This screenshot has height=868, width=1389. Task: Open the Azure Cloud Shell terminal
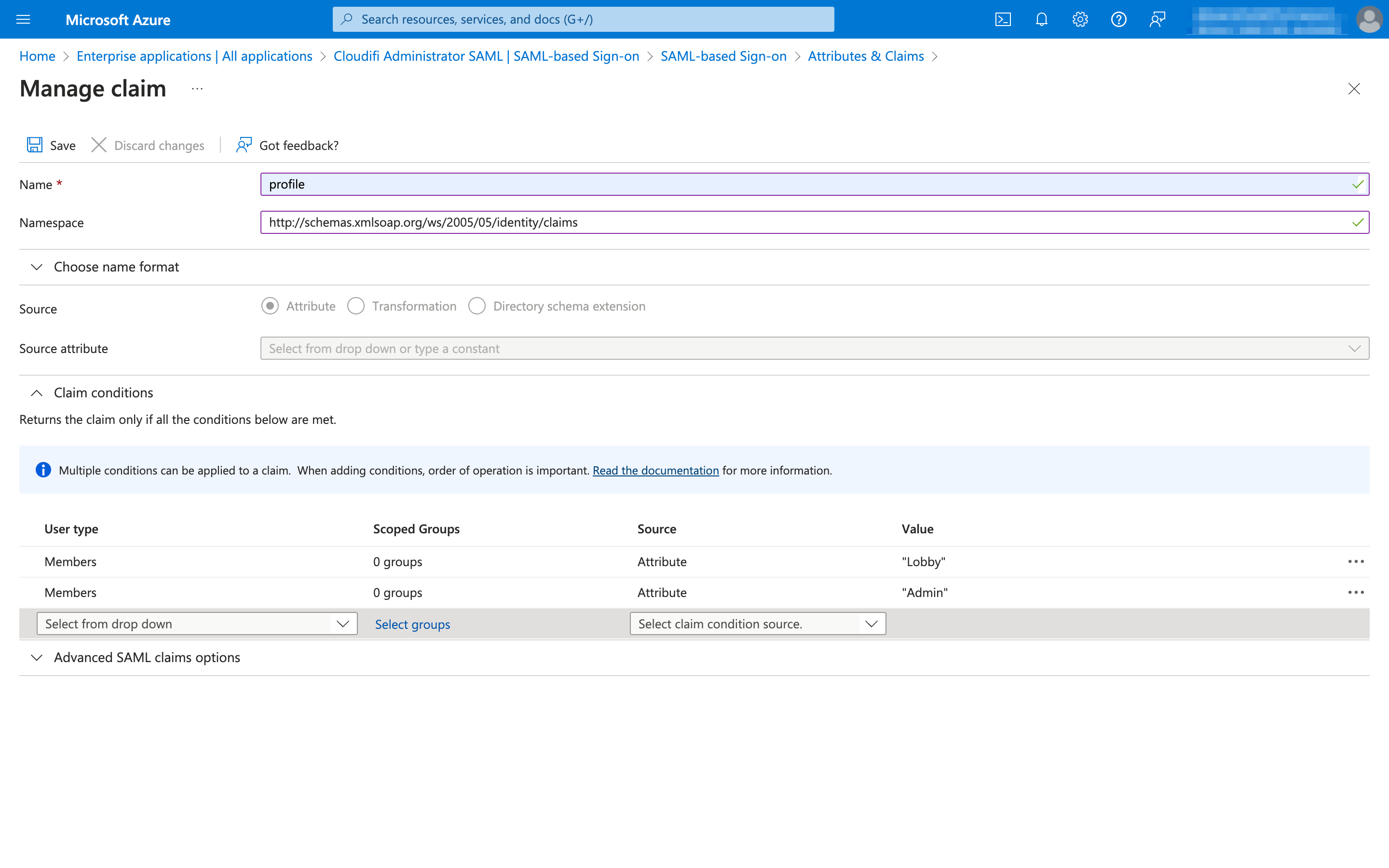(x=1003, y=19)
